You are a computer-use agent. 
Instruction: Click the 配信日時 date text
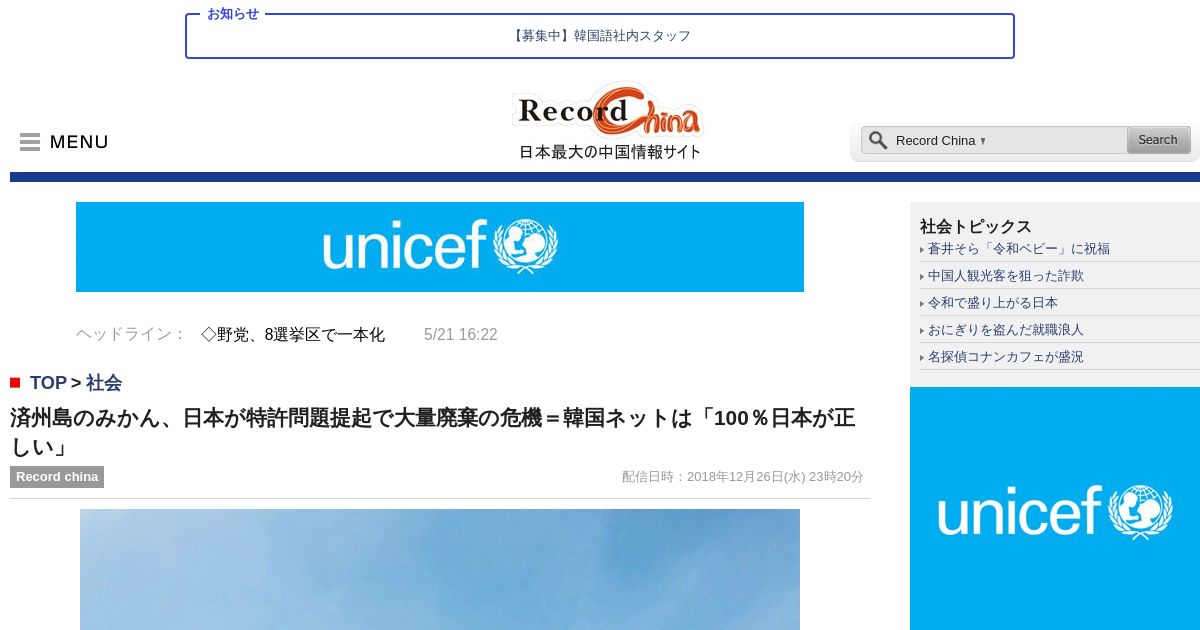pyautogui.click(x=742, y=477)
